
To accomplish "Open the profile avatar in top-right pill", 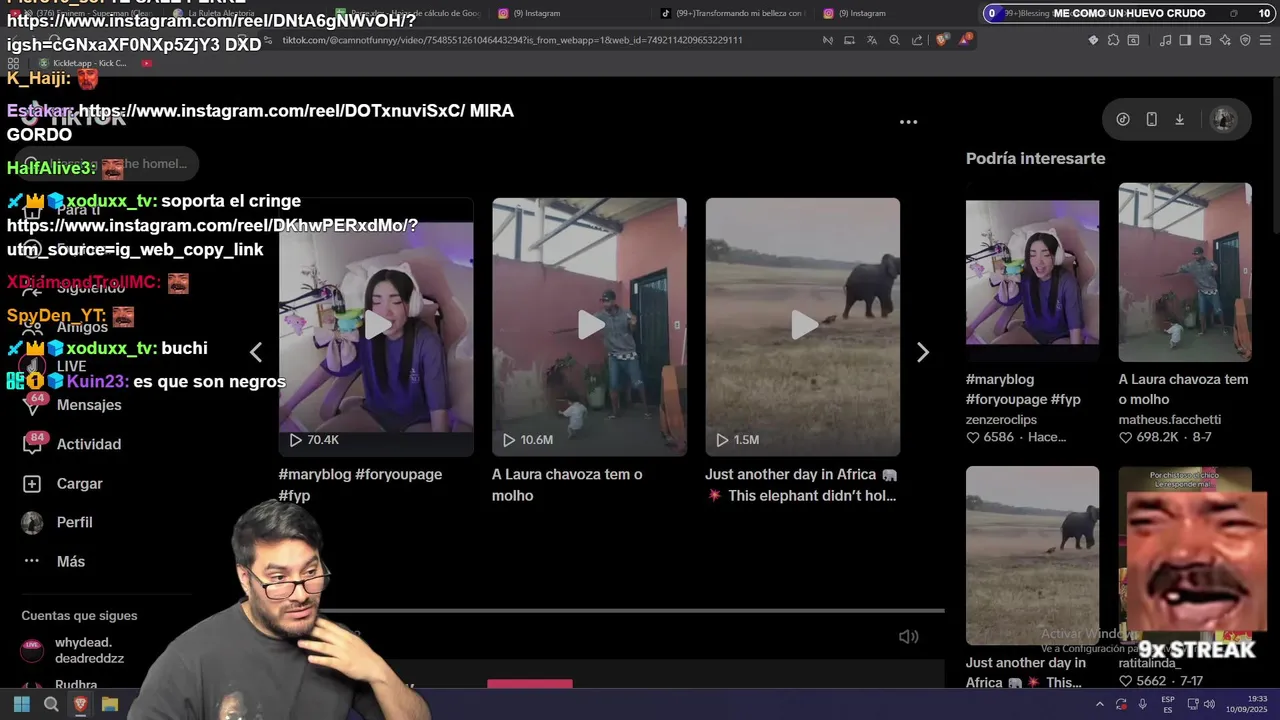I will coord(1223,119).
